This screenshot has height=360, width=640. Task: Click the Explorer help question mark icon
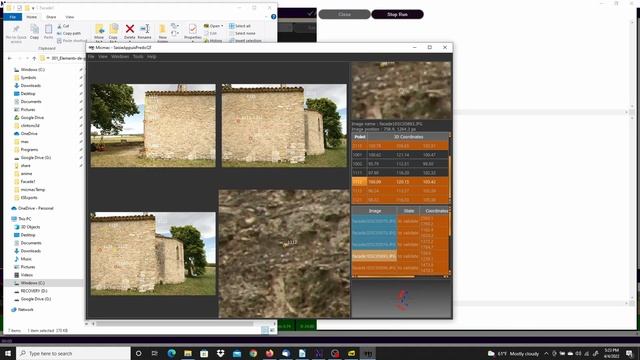pyautogui.click(x=273, y=17)
